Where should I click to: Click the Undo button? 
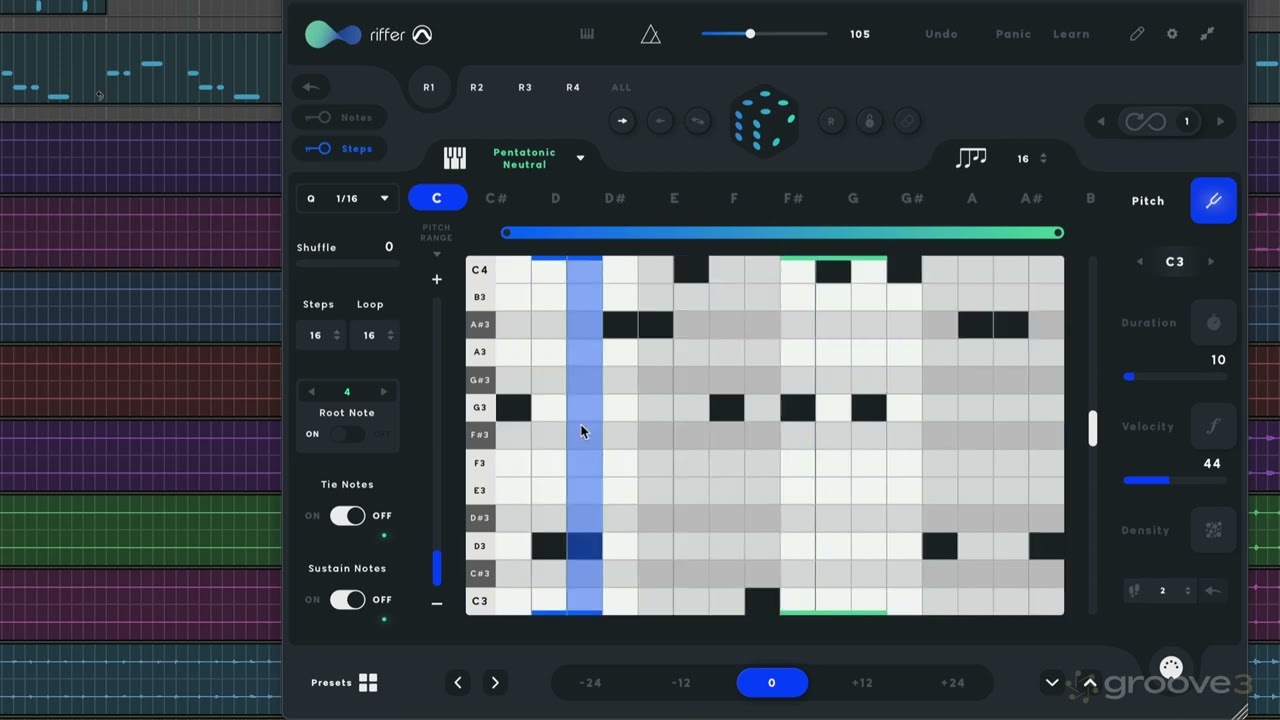[941, 34]
